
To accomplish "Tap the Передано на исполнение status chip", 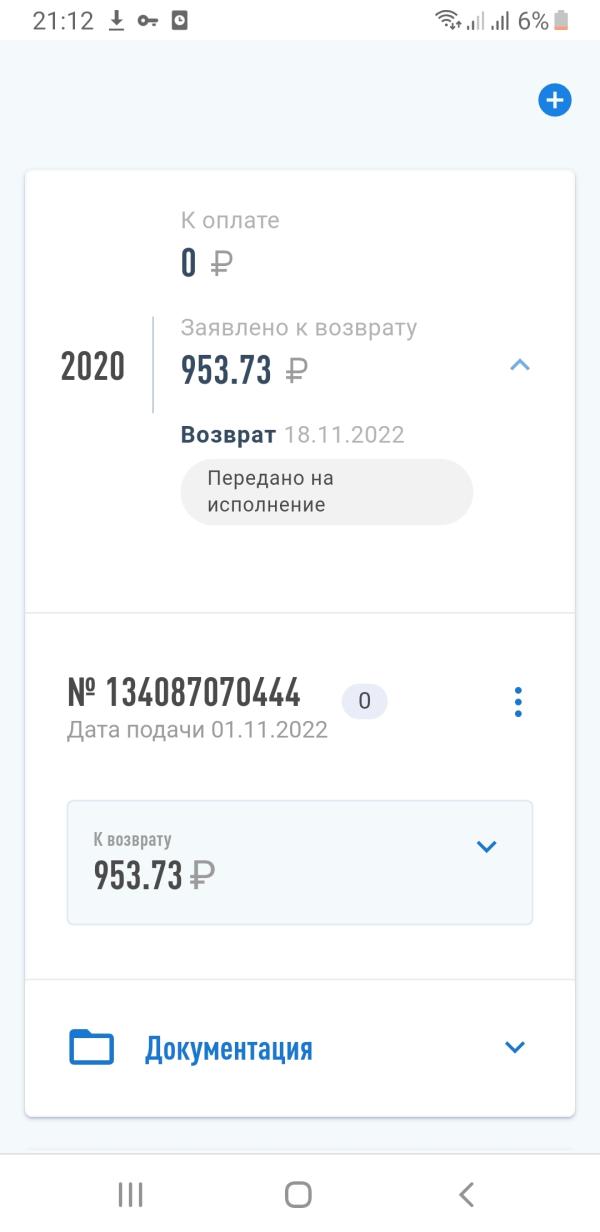I will (327, 492).
